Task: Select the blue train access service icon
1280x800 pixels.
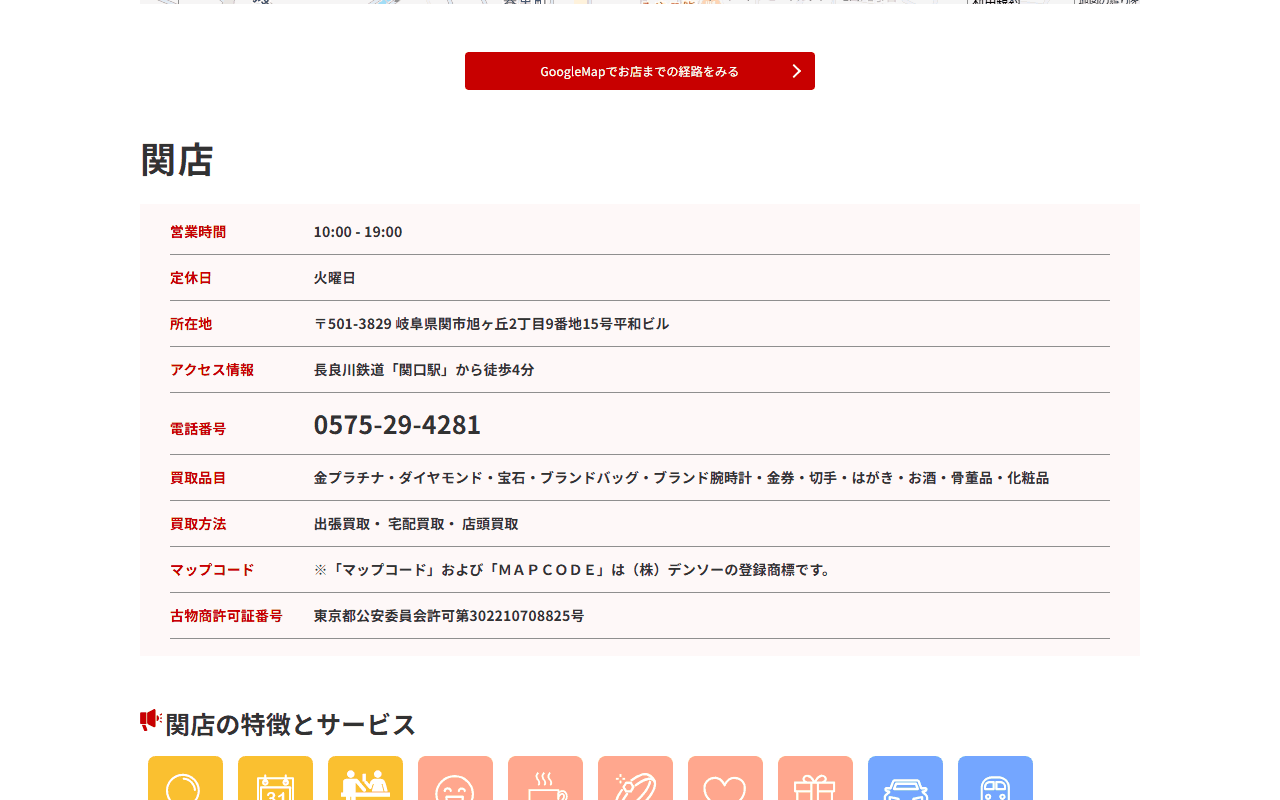Action: 995,778
